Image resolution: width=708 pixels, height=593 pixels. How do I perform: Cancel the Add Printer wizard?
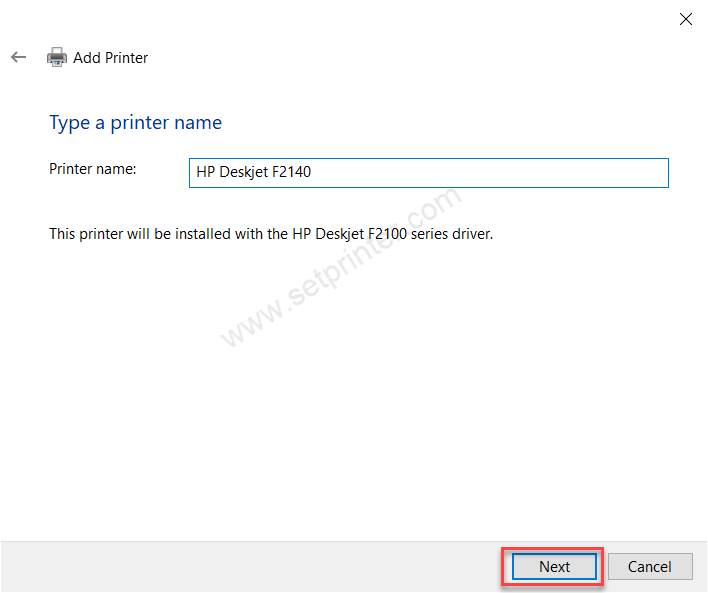pos(650,566)
